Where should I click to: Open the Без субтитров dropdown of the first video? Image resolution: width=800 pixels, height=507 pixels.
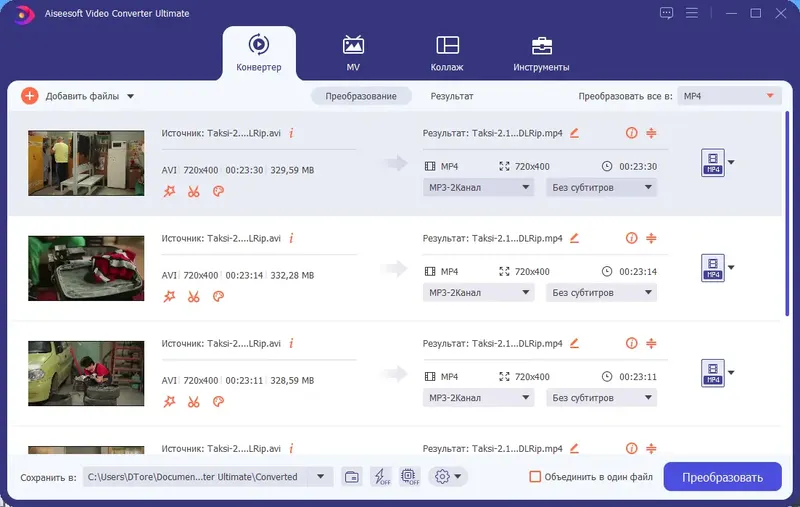pos(601,187)
